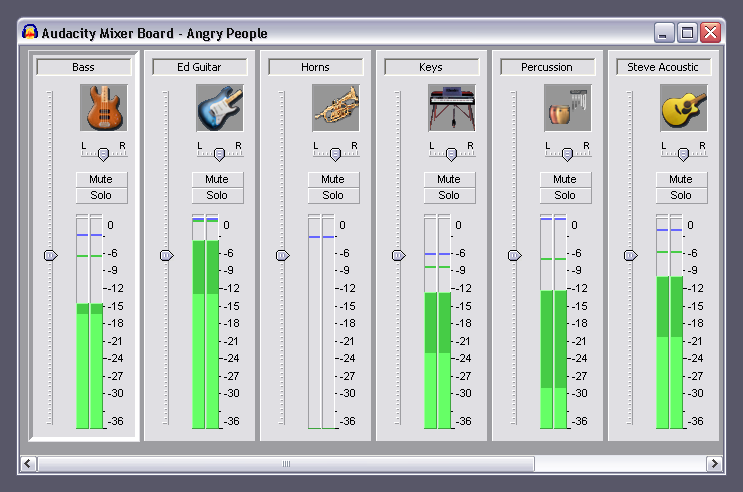This screenshot has height=492, width=743.
Task: Solo the Keys track
Action: click(450, 195)
